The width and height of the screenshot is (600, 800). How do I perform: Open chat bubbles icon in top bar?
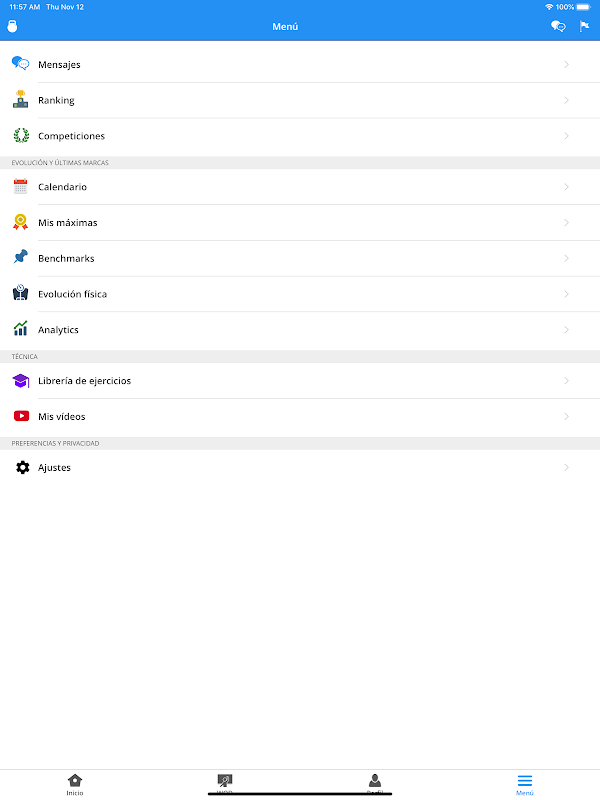click(x=558, y=26)
